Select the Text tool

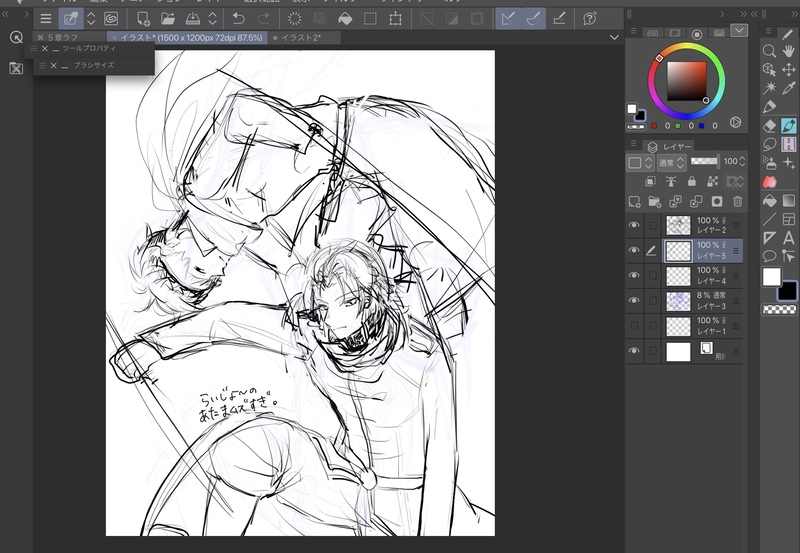coord(789,237)
